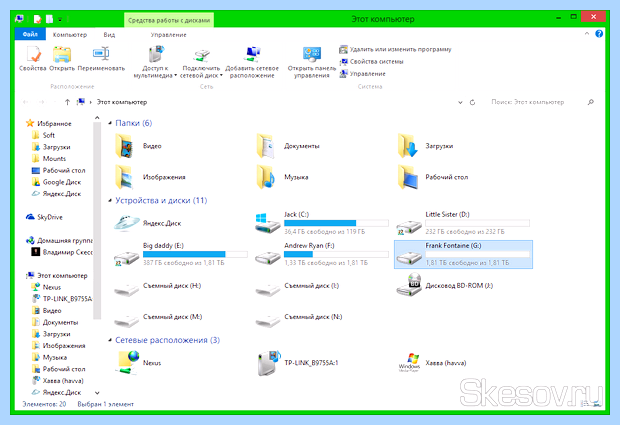Select TP-LINK_B9755A:1 network location
This screenshot has width=620, height=425.
tap(297, 363)
